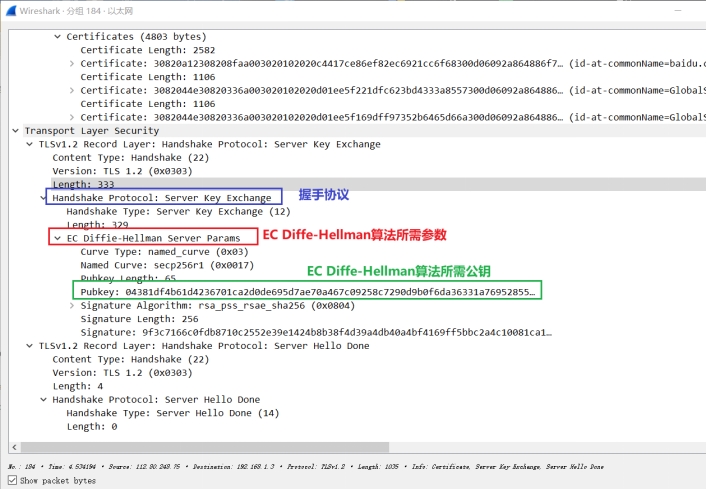707x490 pixels.
Task: Expand the Certificate starting 3082044e…5f169dff
Action: [x=72, y=117]
